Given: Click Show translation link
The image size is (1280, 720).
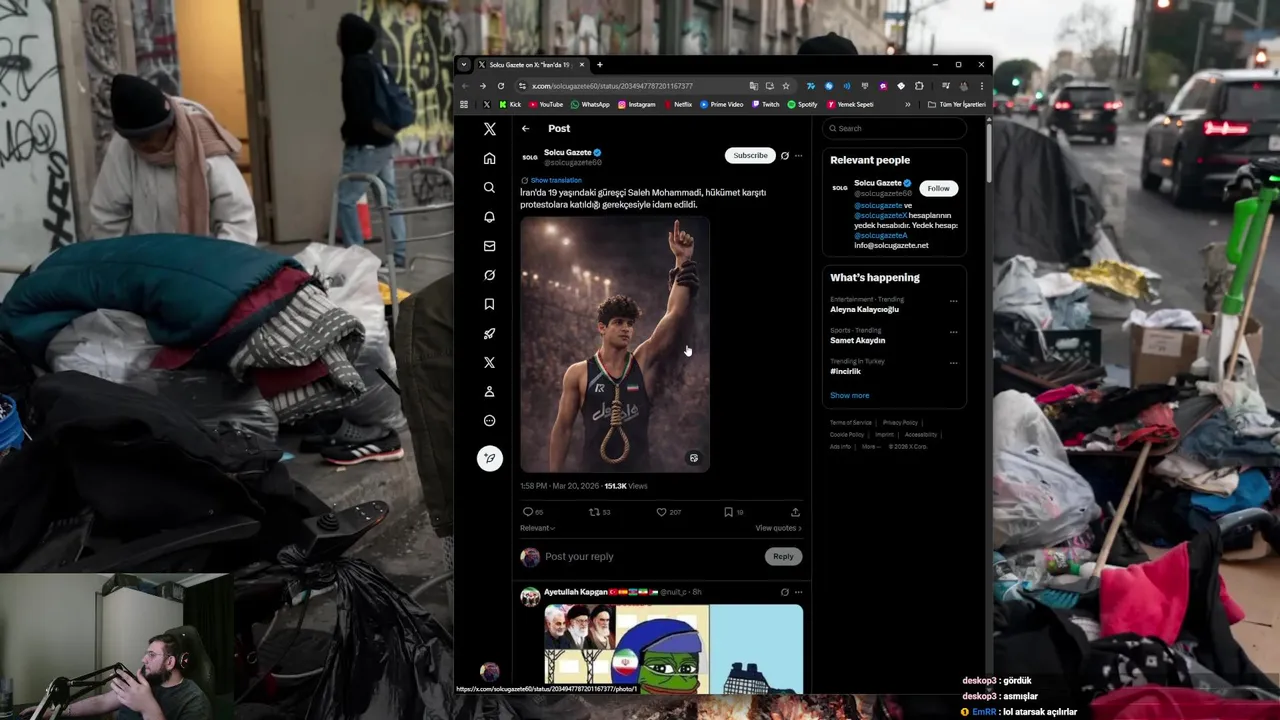Looking at the screenshot, I should pos(556,180).
